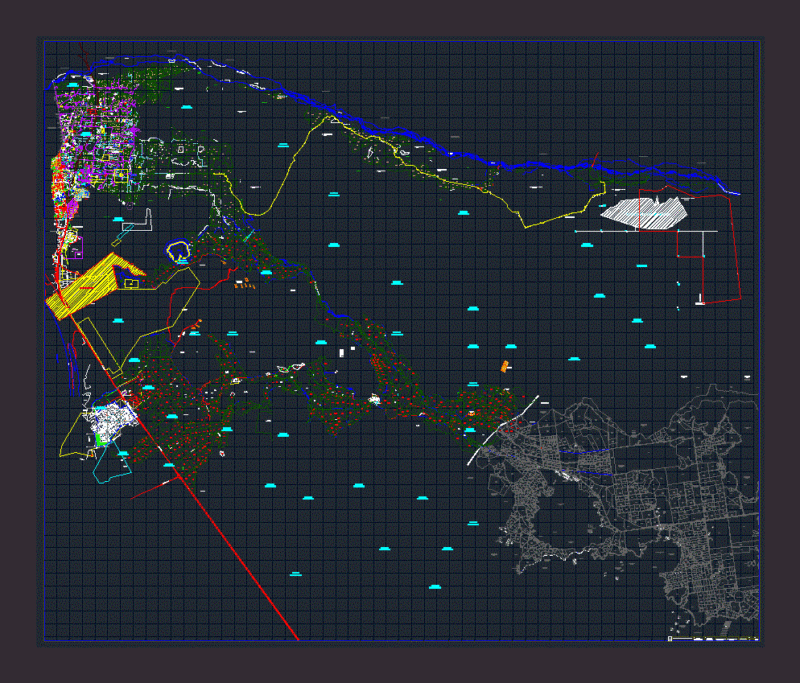
Task: Select the small legend icon in title strip
Action: click(670, 639)
